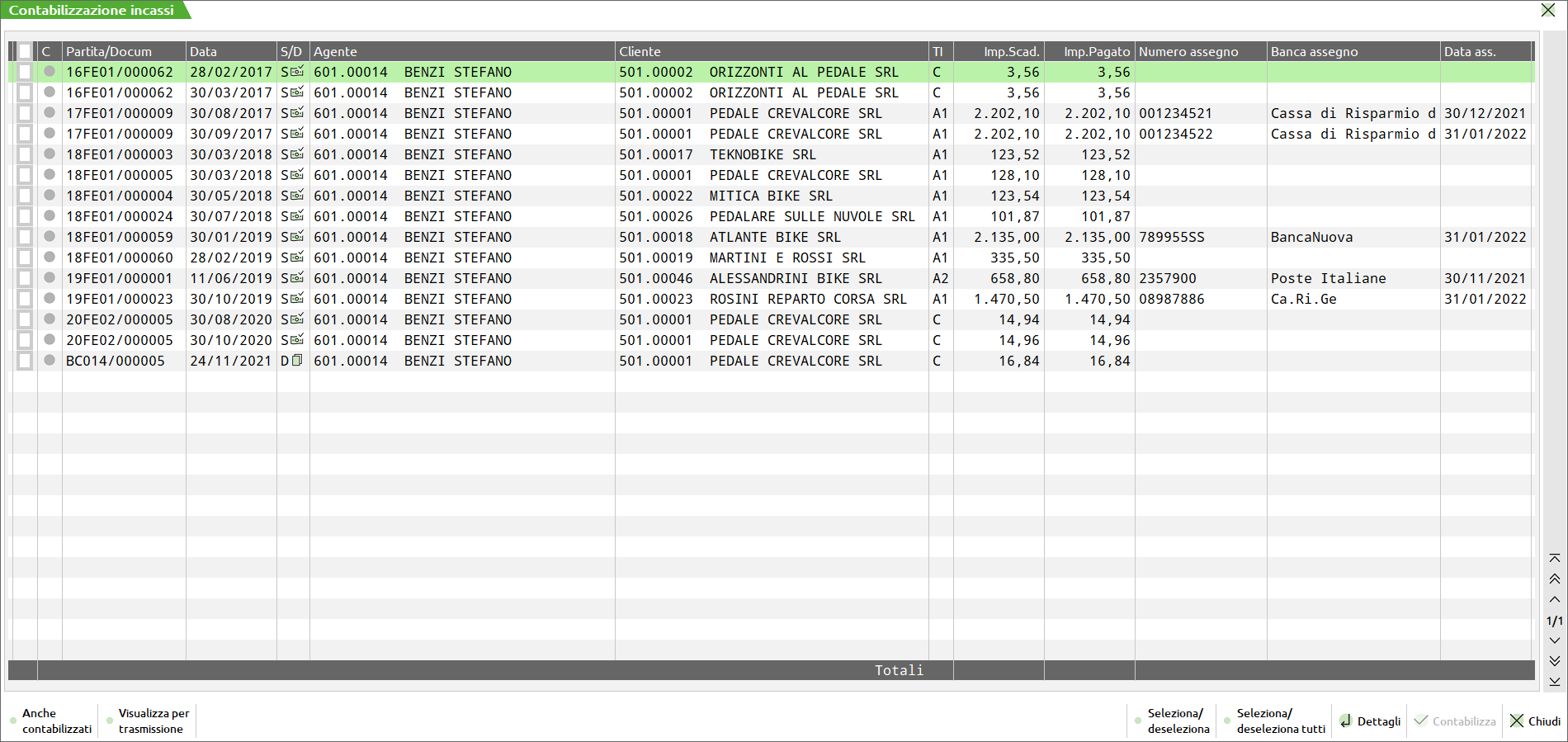Click the double-down page arrow

pos(1555,661)
